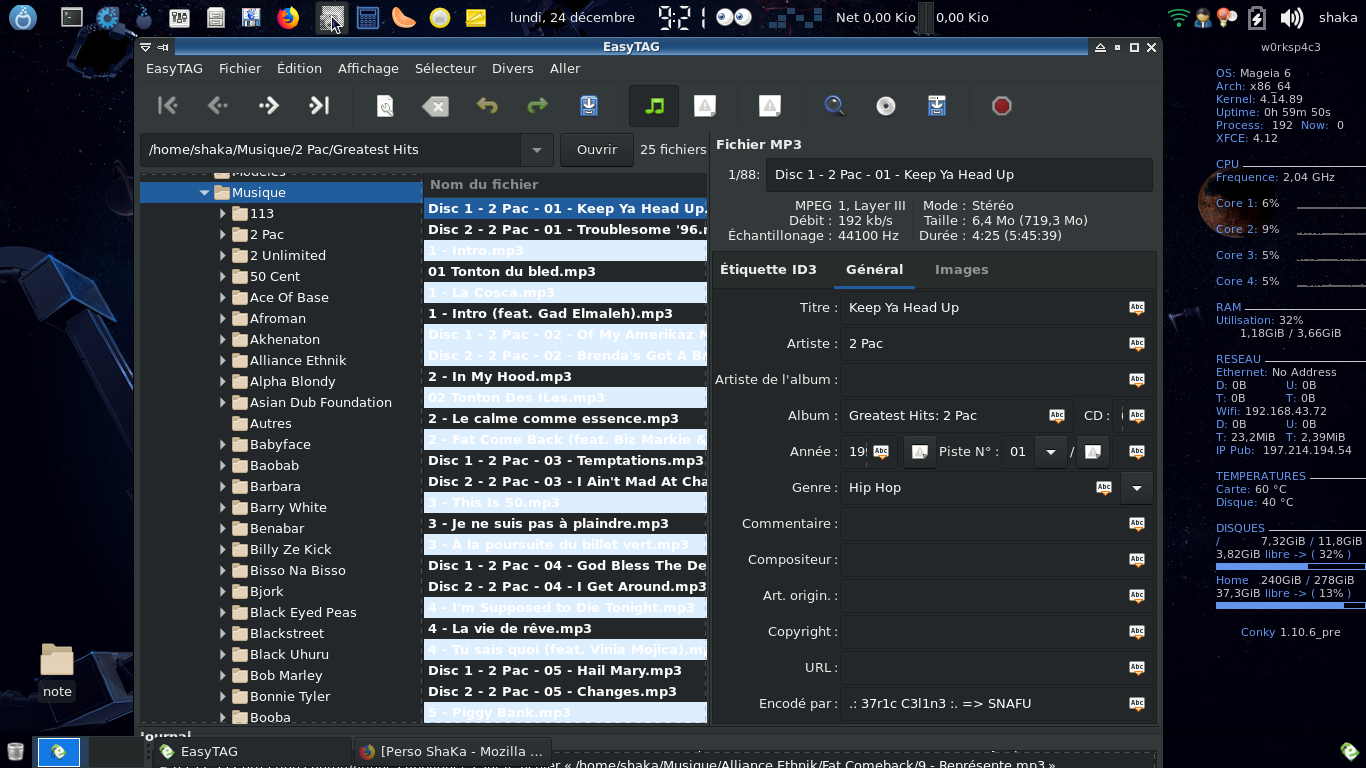Open the Divers menu
1366x768 pixels.
pyautogui.click(x=512, y=68)
